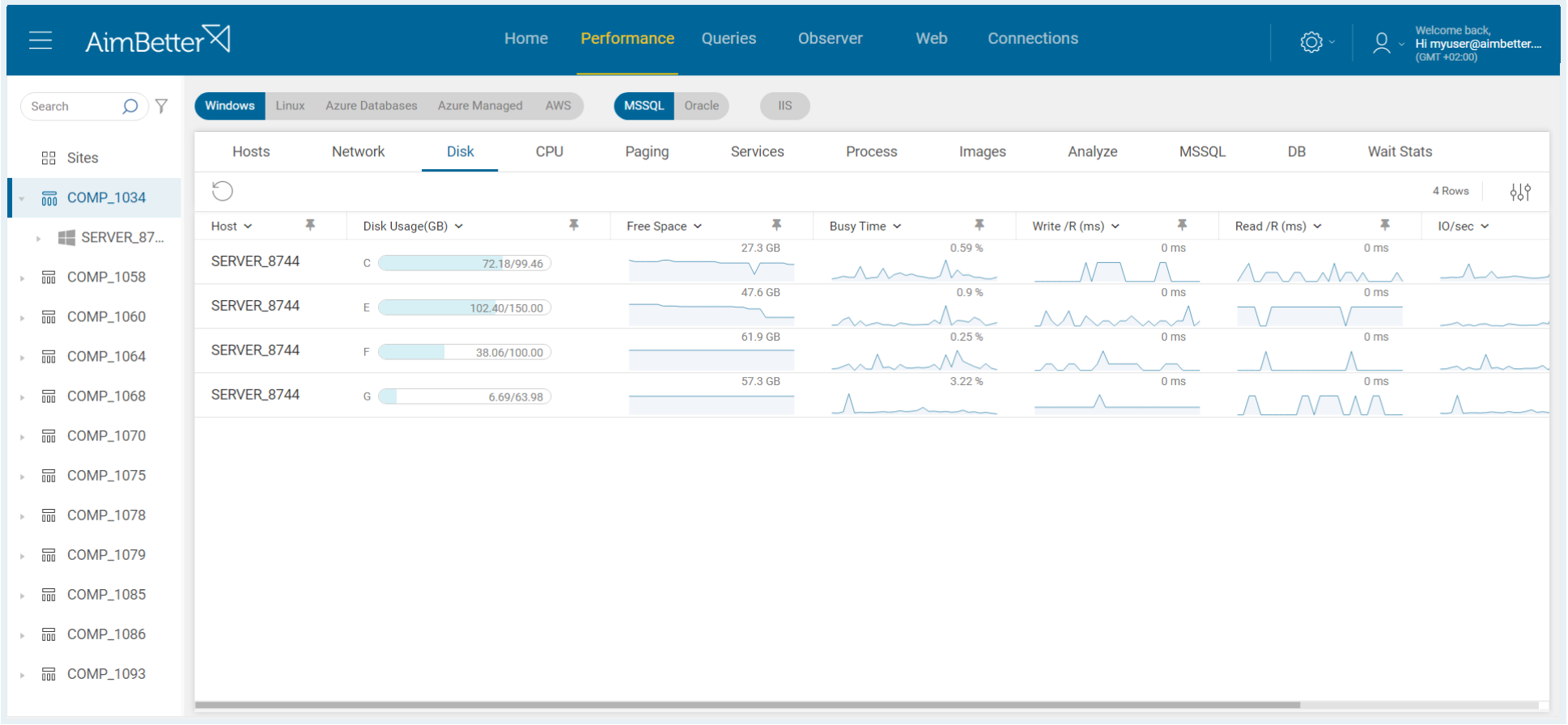Click the COMP_1093 company icon
The width and height of the screenshot is (1568, 725).
[49, 674]
